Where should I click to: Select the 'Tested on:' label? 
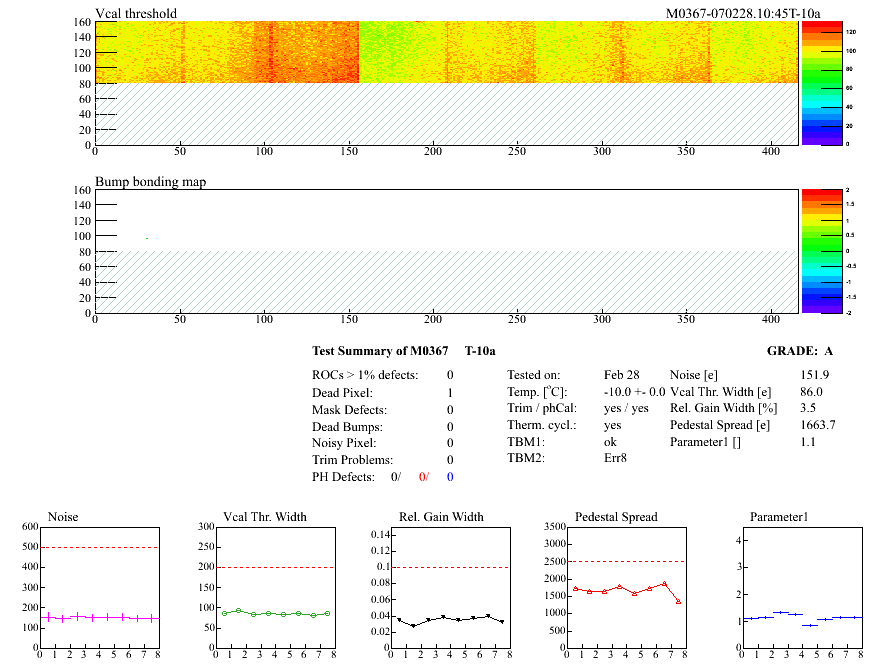[534, 375]
